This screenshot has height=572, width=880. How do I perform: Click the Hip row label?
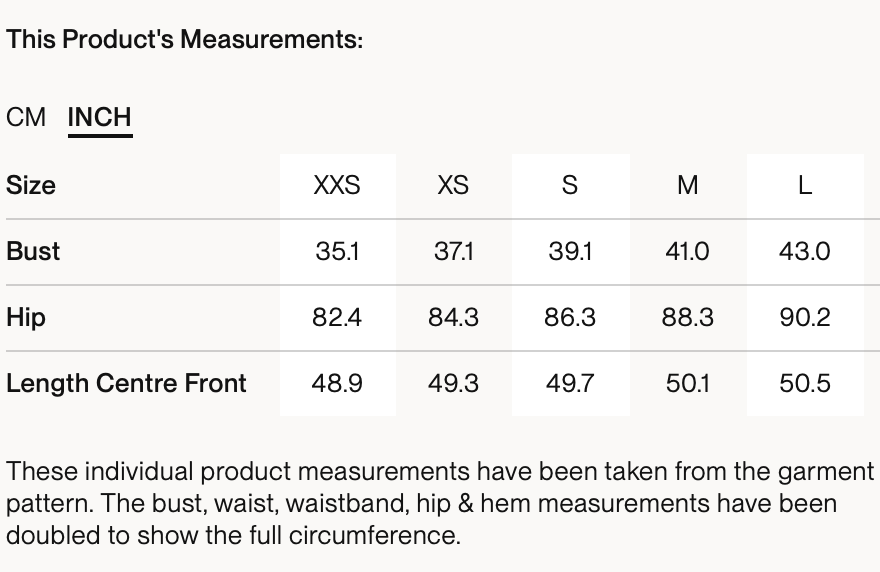point(26,317)
